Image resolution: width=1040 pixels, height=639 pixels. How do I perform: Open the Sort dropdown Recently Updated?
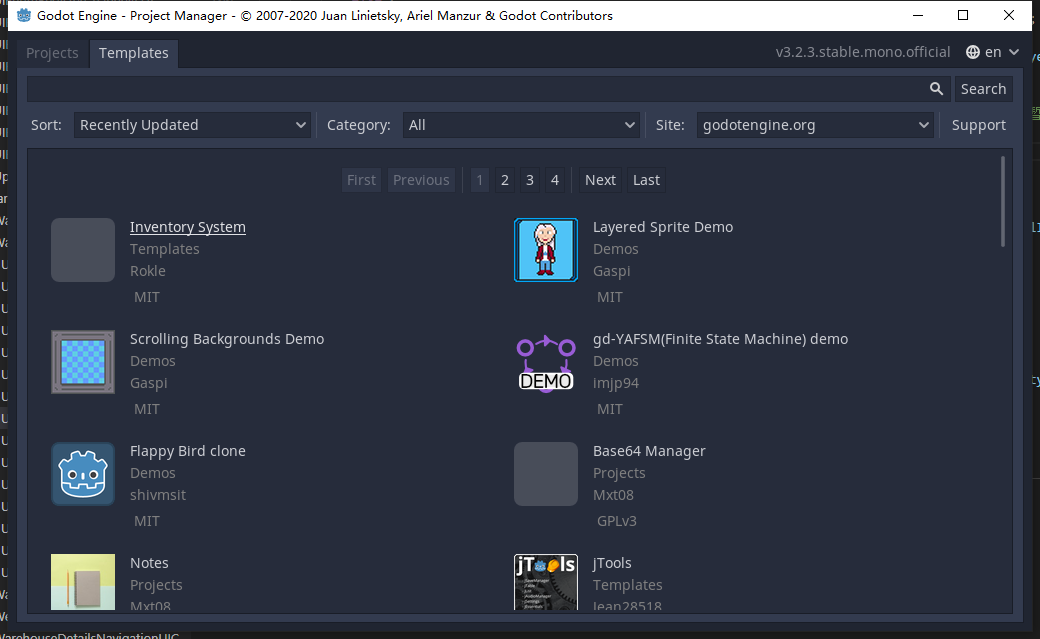[192, 125]
